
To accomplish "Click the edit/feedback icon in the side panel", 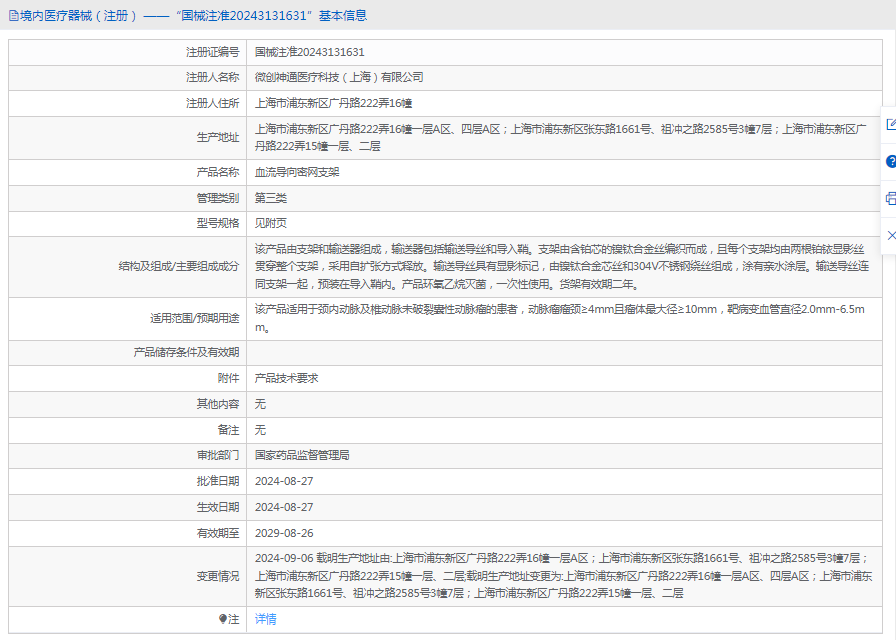I will point(890,124).
